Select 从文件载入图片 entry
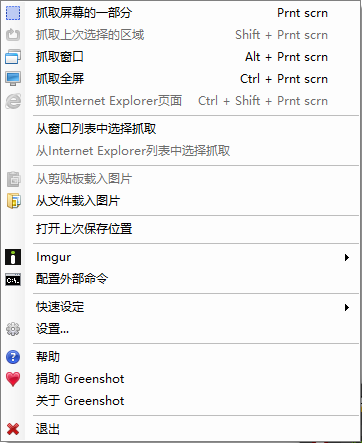 181,201
